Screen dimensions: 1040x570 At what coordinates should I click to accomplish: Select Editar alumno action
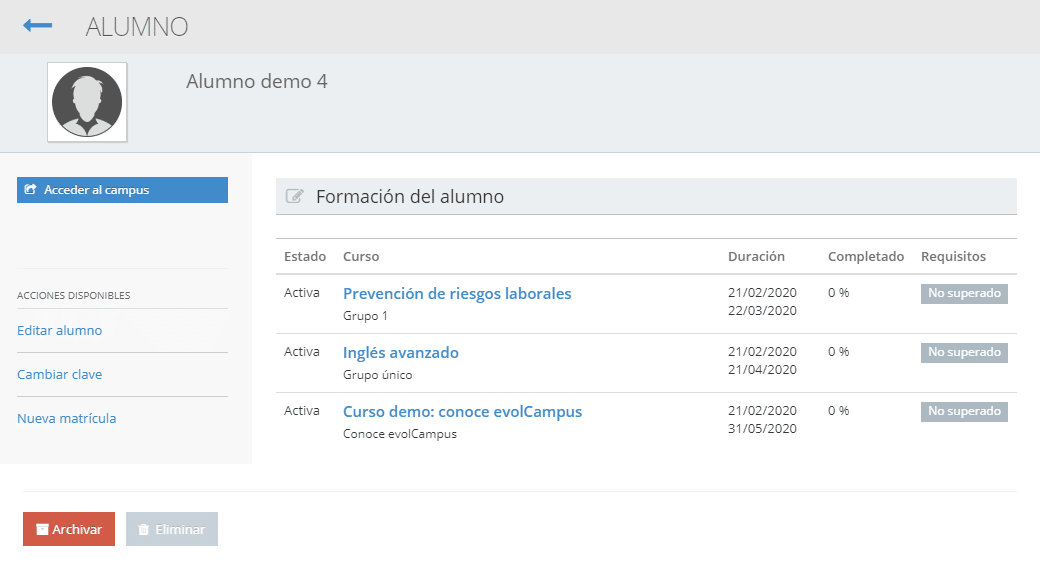click(x=60, y=330)
